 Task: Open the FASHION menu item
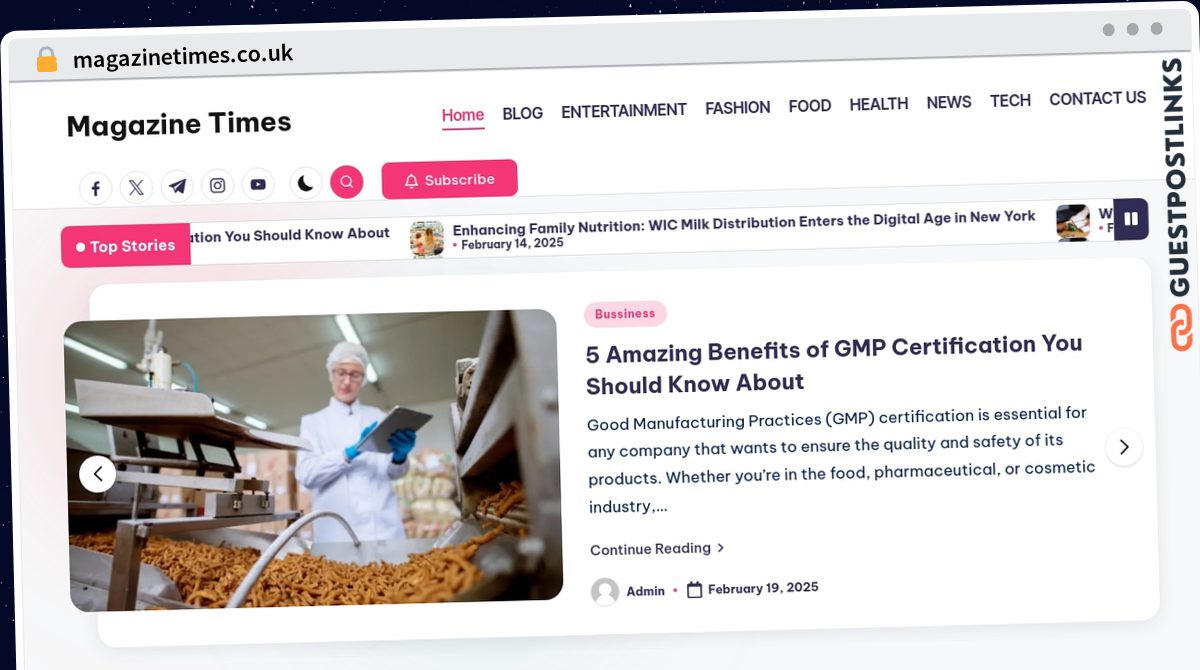pyautogui.click(x=738, y=108)
